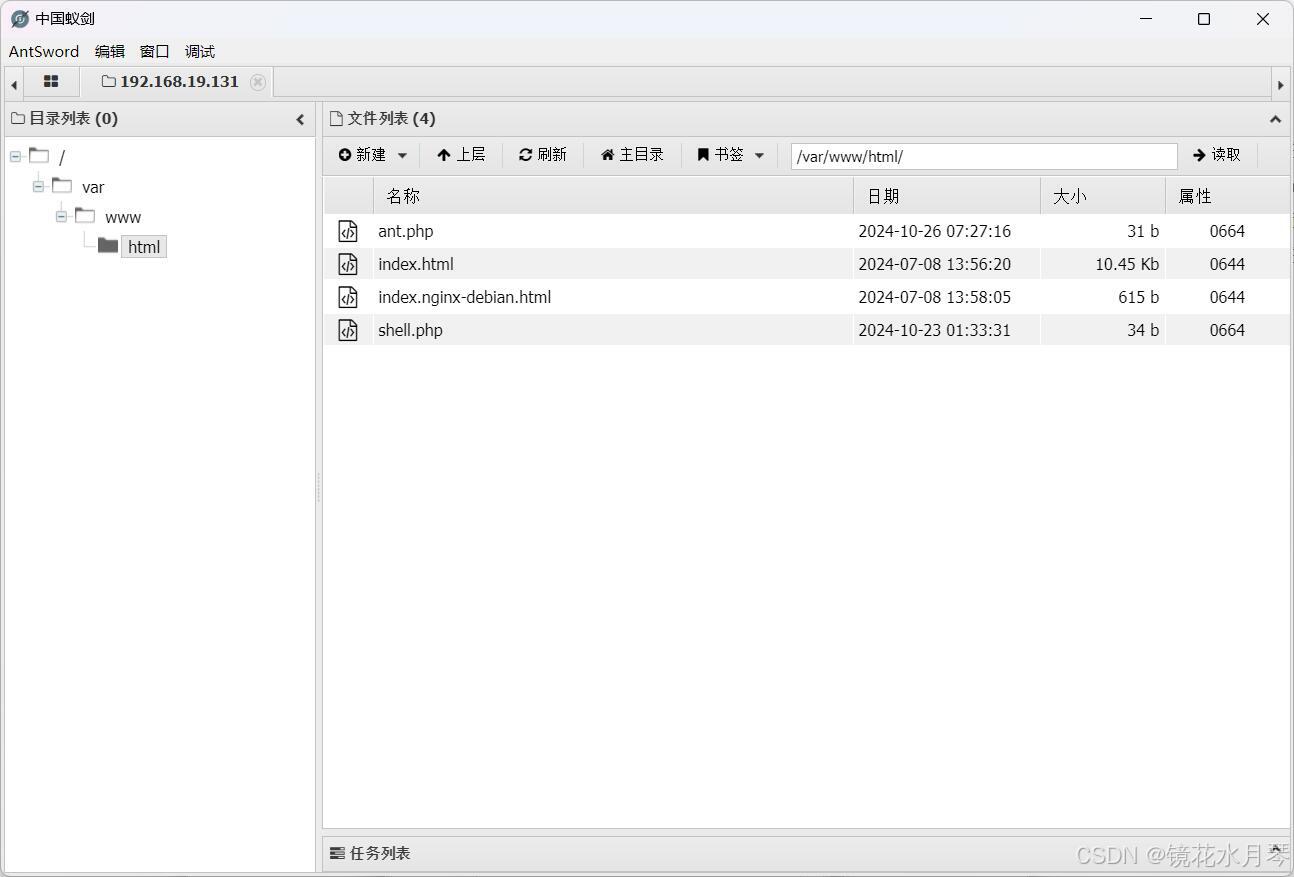Collapse the 目录列表 panel
This screenshot has width=1294, height=877.
[x=300, y=119]
